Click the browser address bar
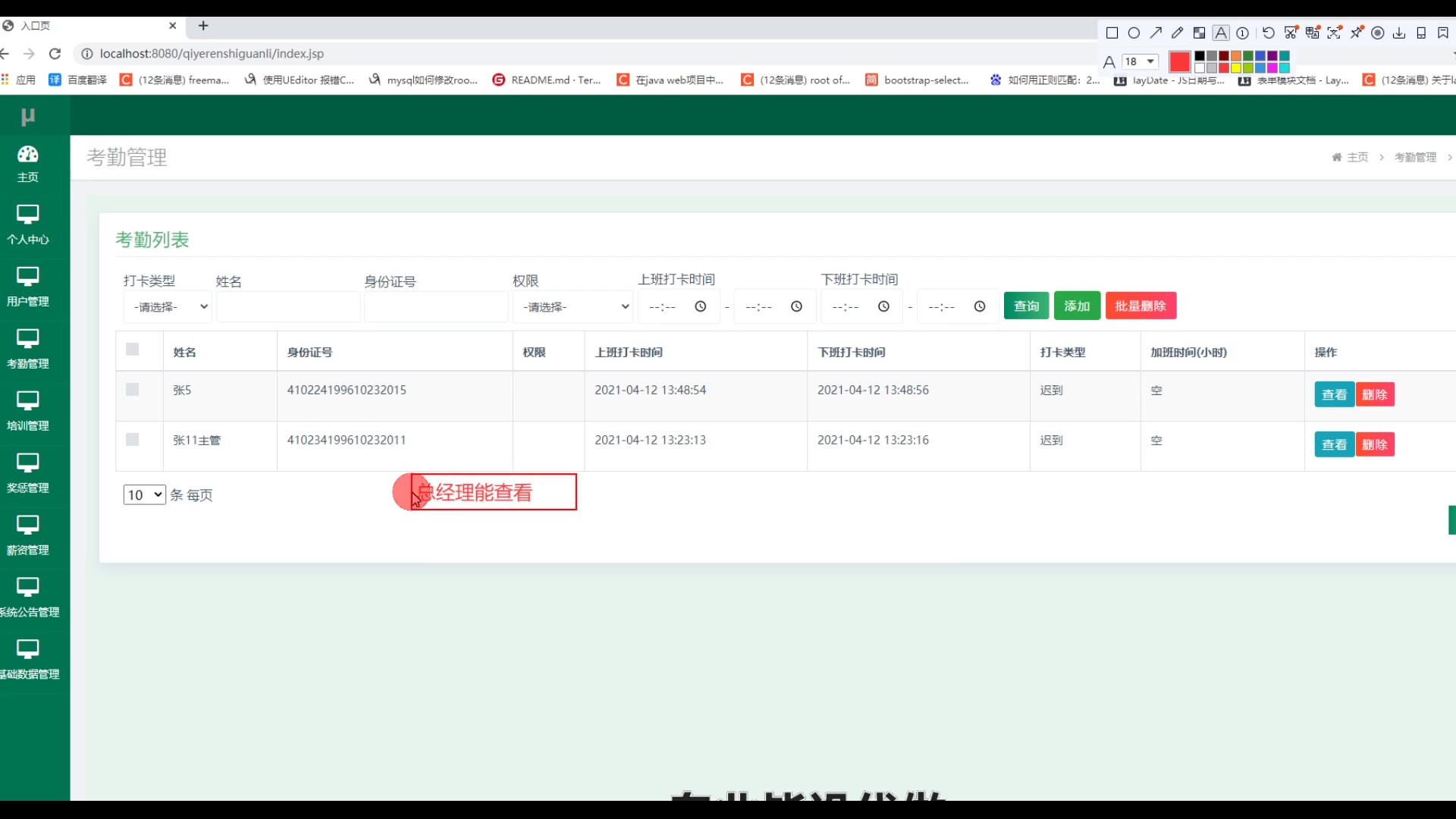1456x819 pixels. [584, 54]
